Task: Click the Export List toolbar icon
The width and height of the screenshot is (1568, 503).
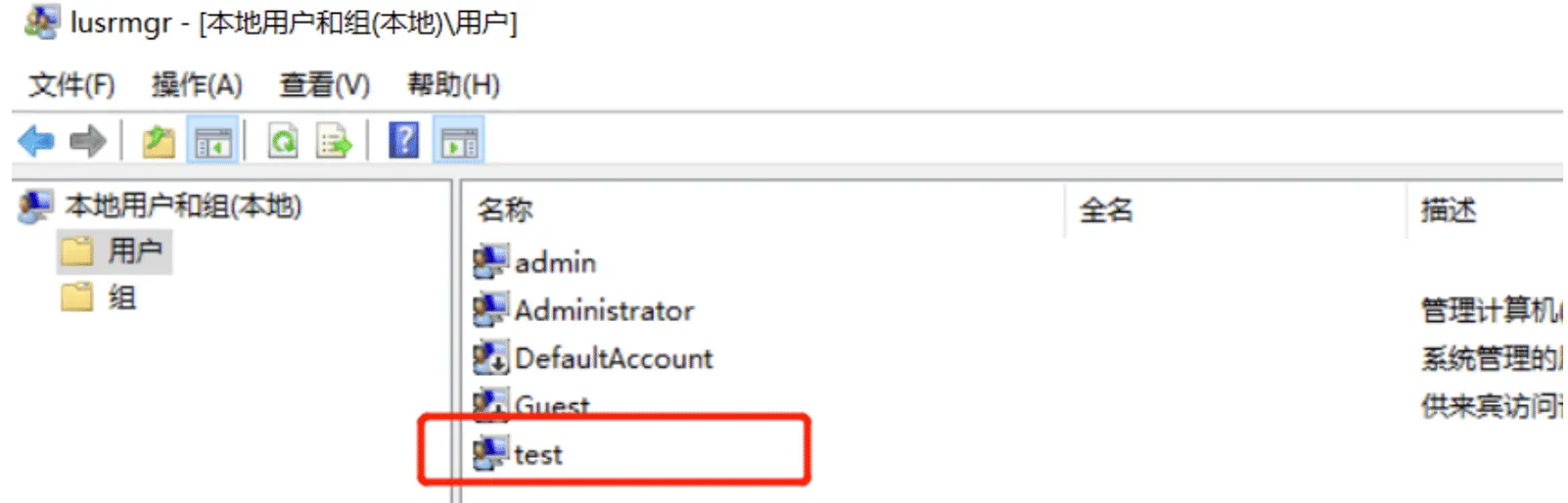Action: 334,142
